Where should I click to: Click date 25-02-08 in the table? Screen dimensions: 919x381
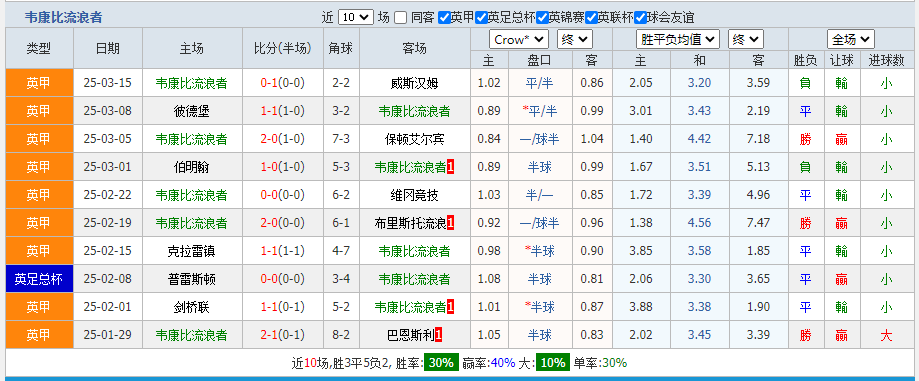pyautogui.click(x=108, y=280)
